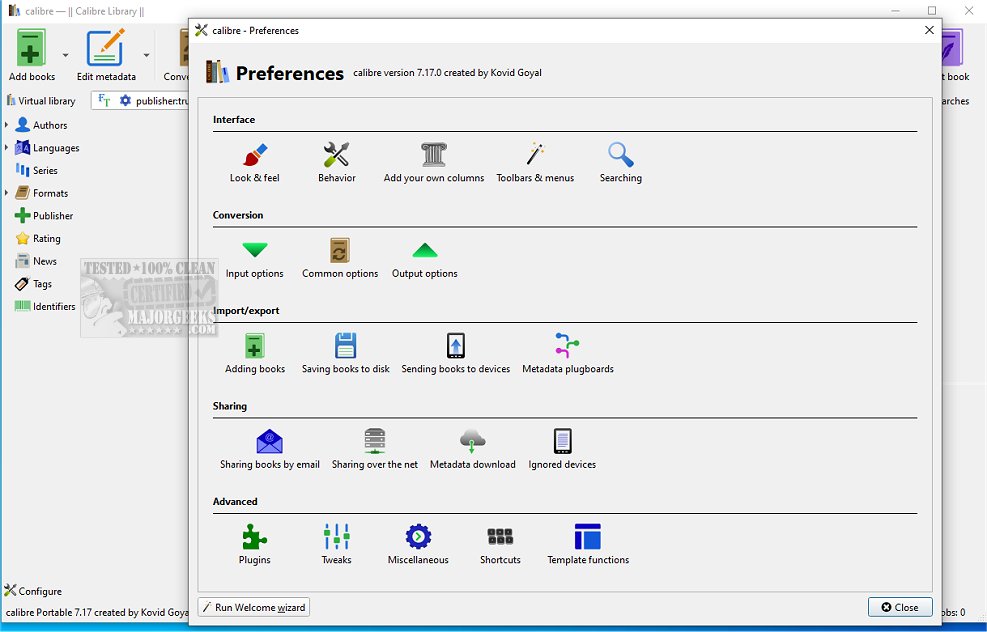This screenshot has width=987, height=632.
Task: Open conversion Input options
Action: (254, 258)
